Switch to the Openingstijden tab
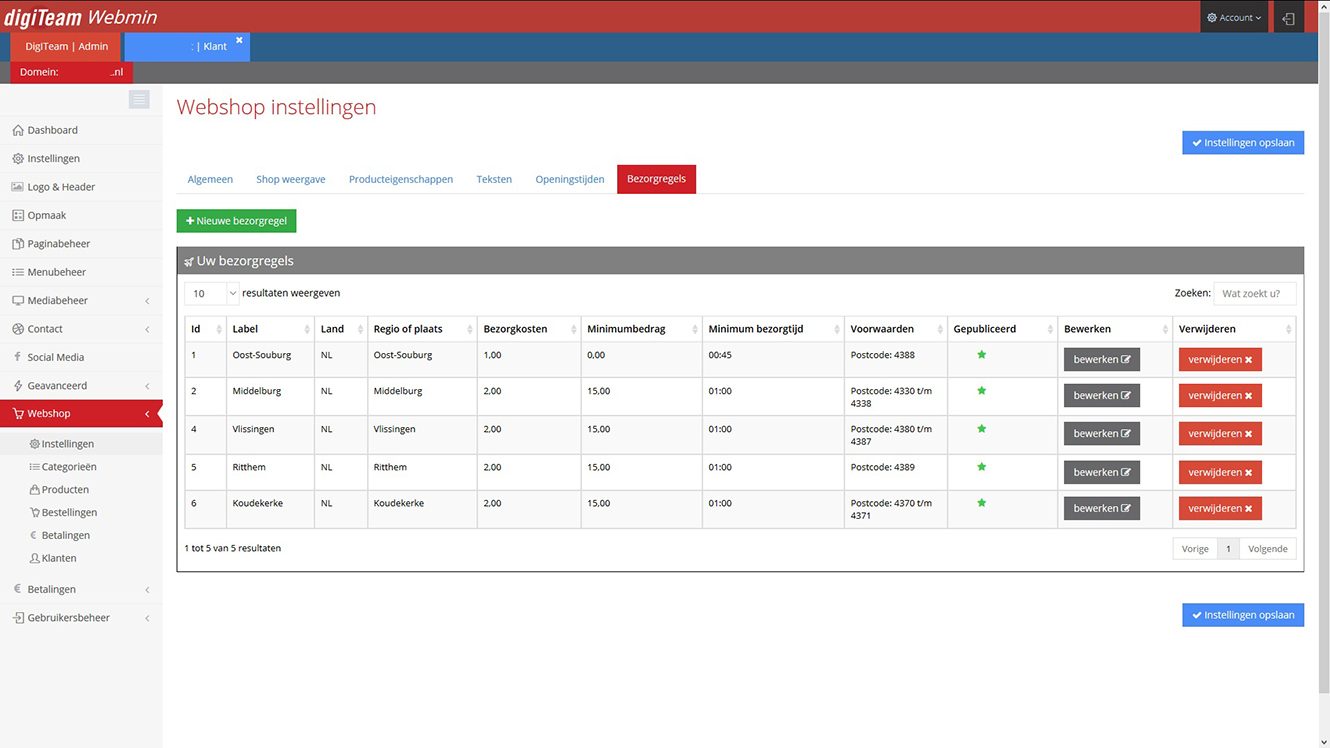This screenshot has width=1330, height=748. point(570,179)
